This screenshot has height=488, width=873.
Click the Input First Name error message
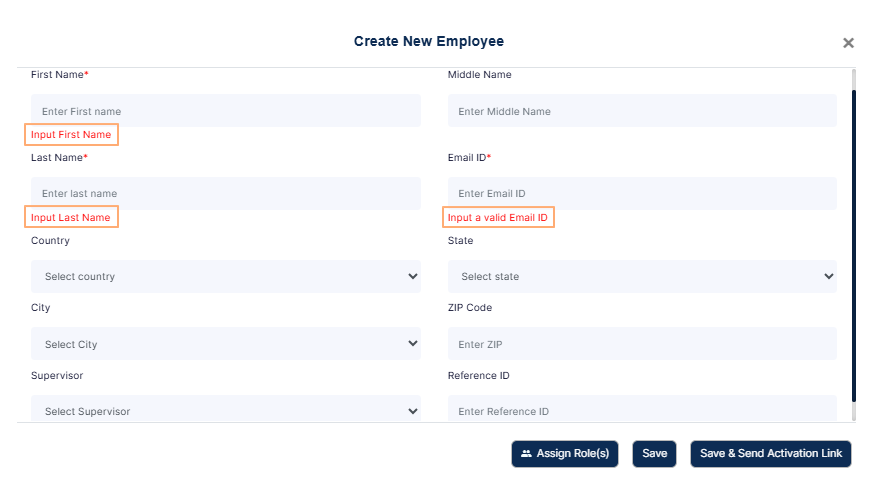pyautogui.click(x=71, y=134)
